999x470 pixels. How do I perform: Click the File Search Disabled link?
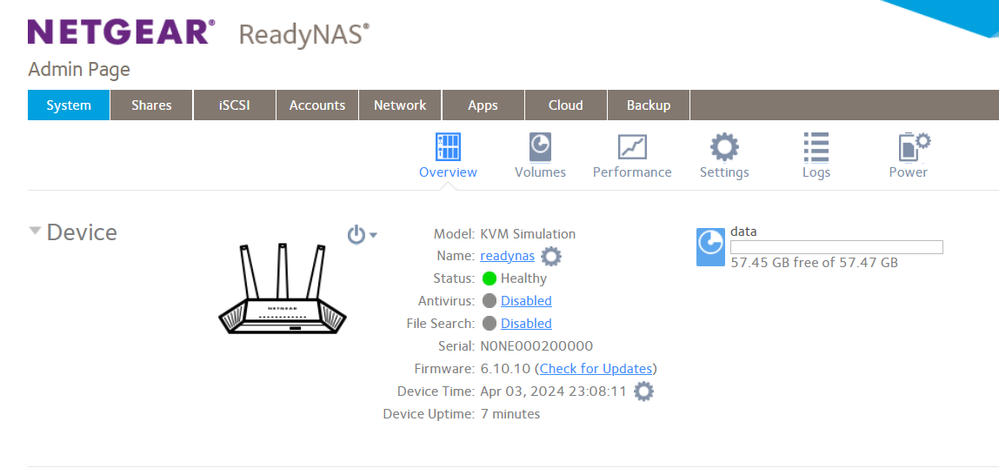click(526, 324)
